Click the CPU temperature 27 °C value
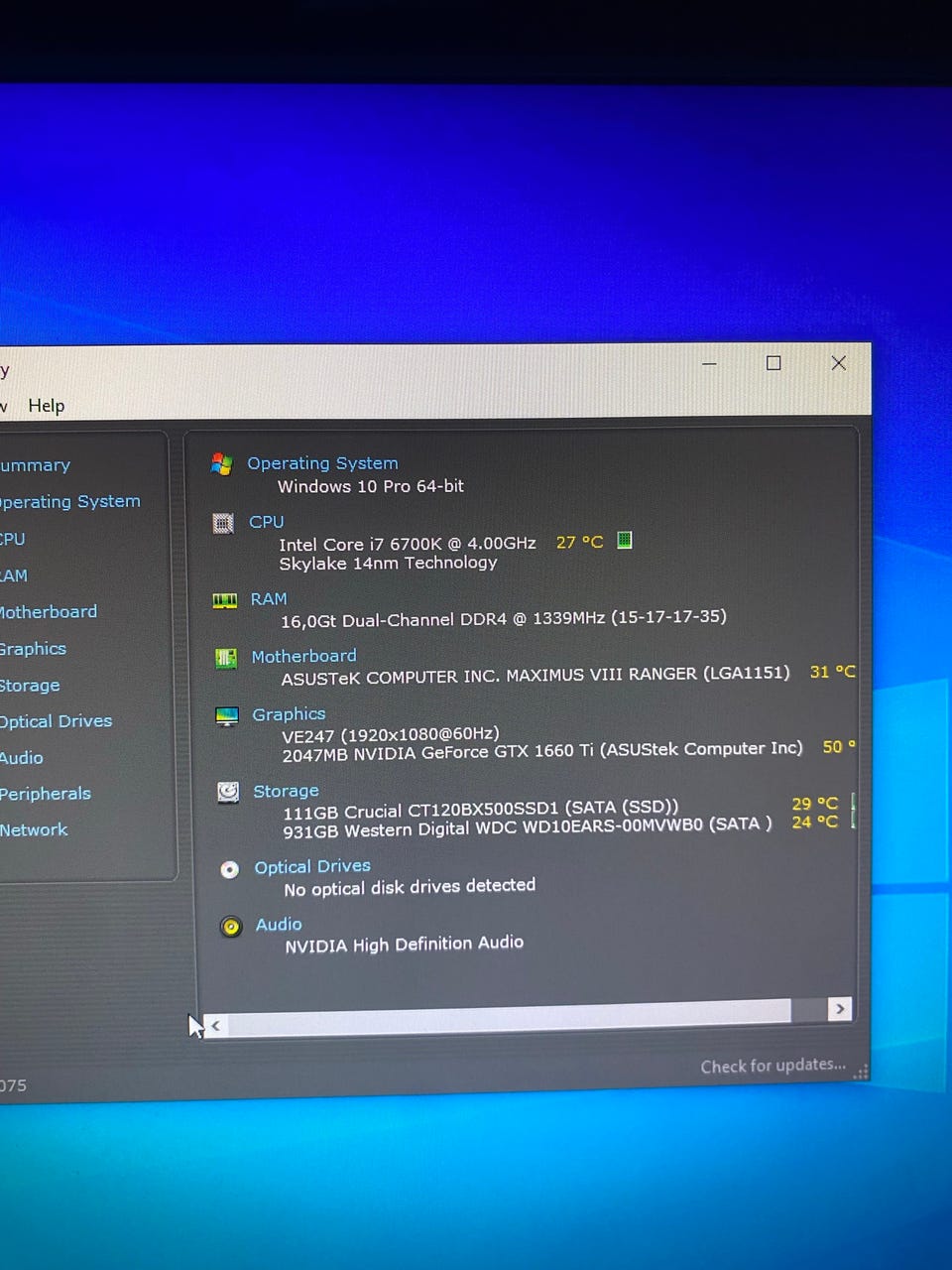This screenshot has height=1270, width=952. point(580,543)
